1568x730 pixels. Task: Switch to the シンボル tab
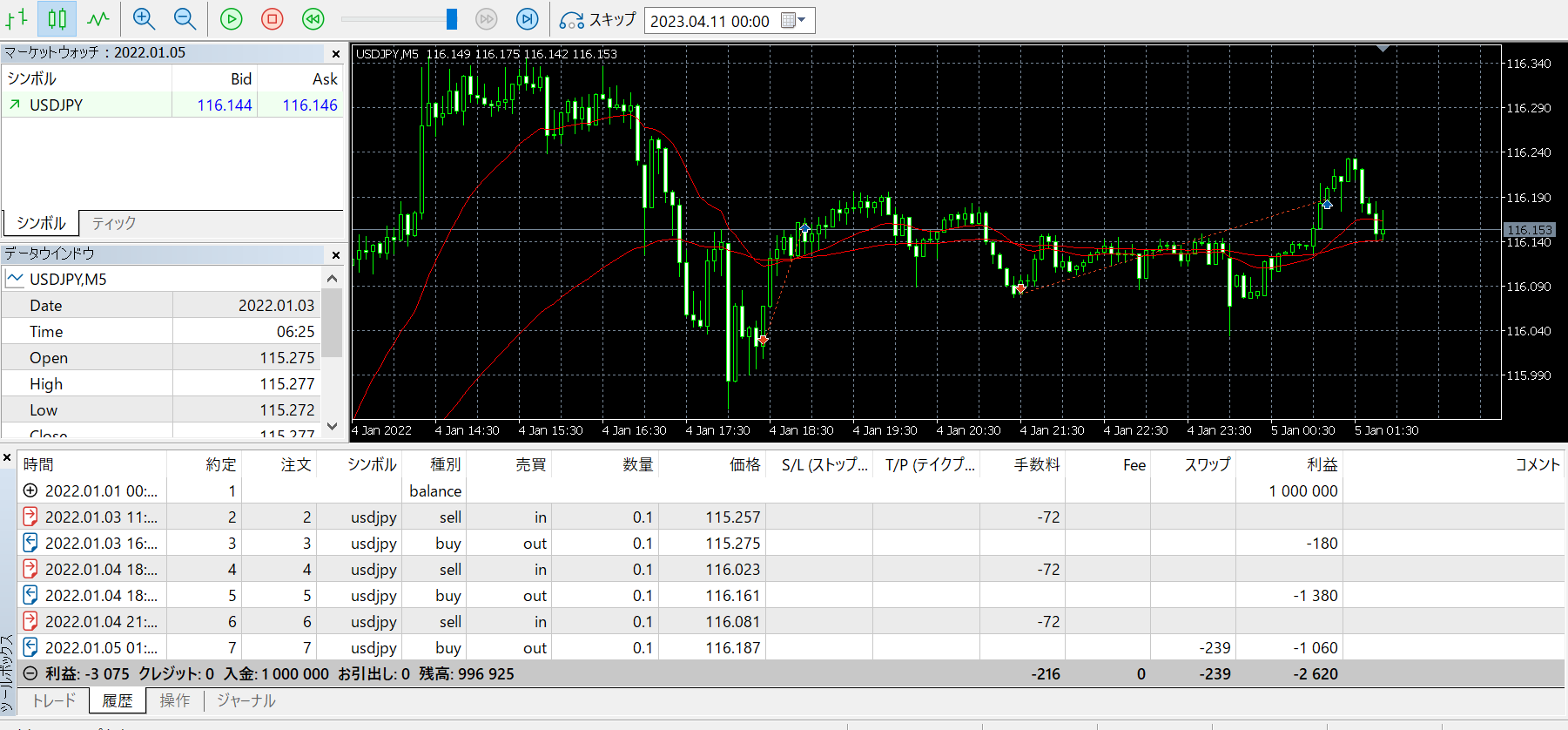point(41,223)
